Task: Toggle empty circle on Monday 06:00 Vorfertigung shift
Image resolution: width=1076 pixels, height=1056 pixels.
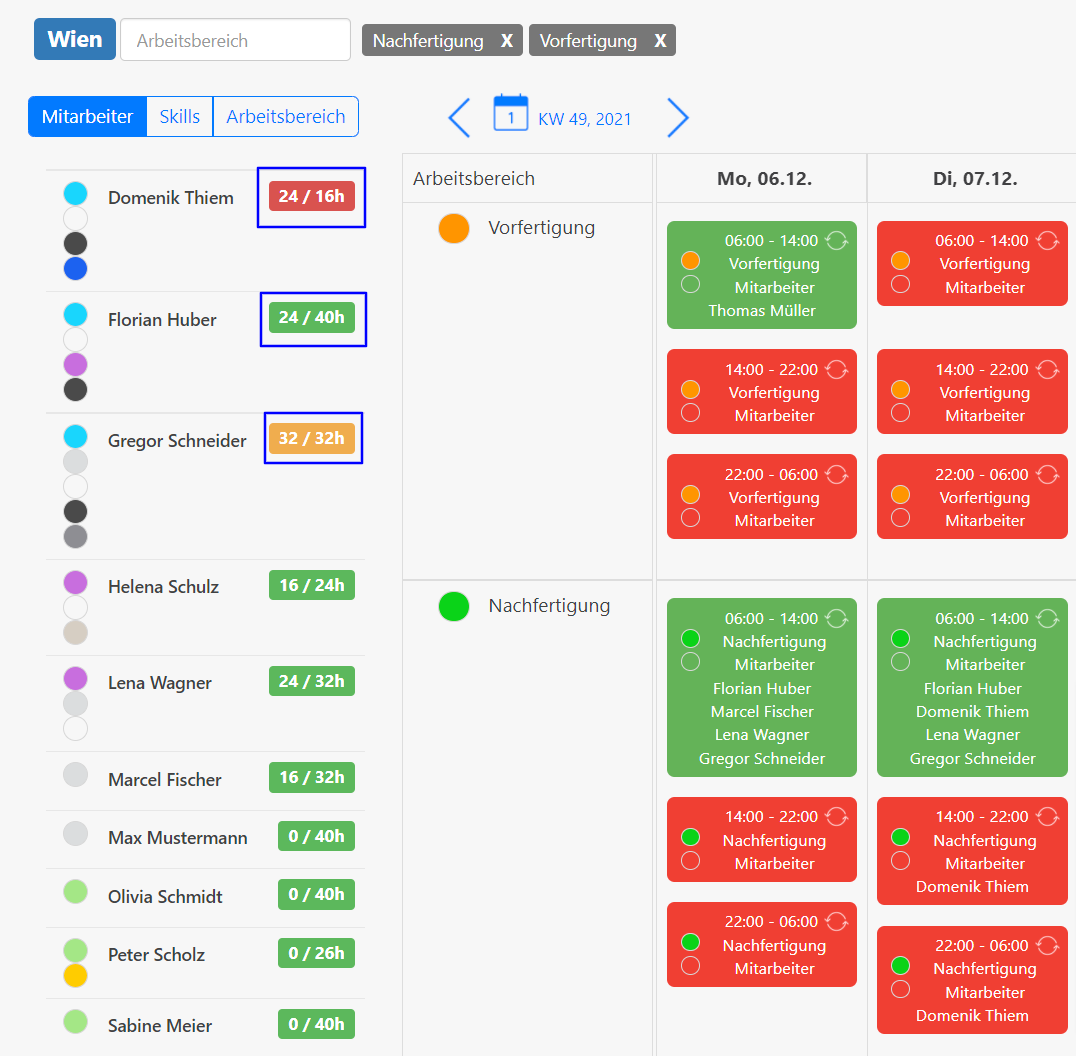Action: [x=690, y=285]
